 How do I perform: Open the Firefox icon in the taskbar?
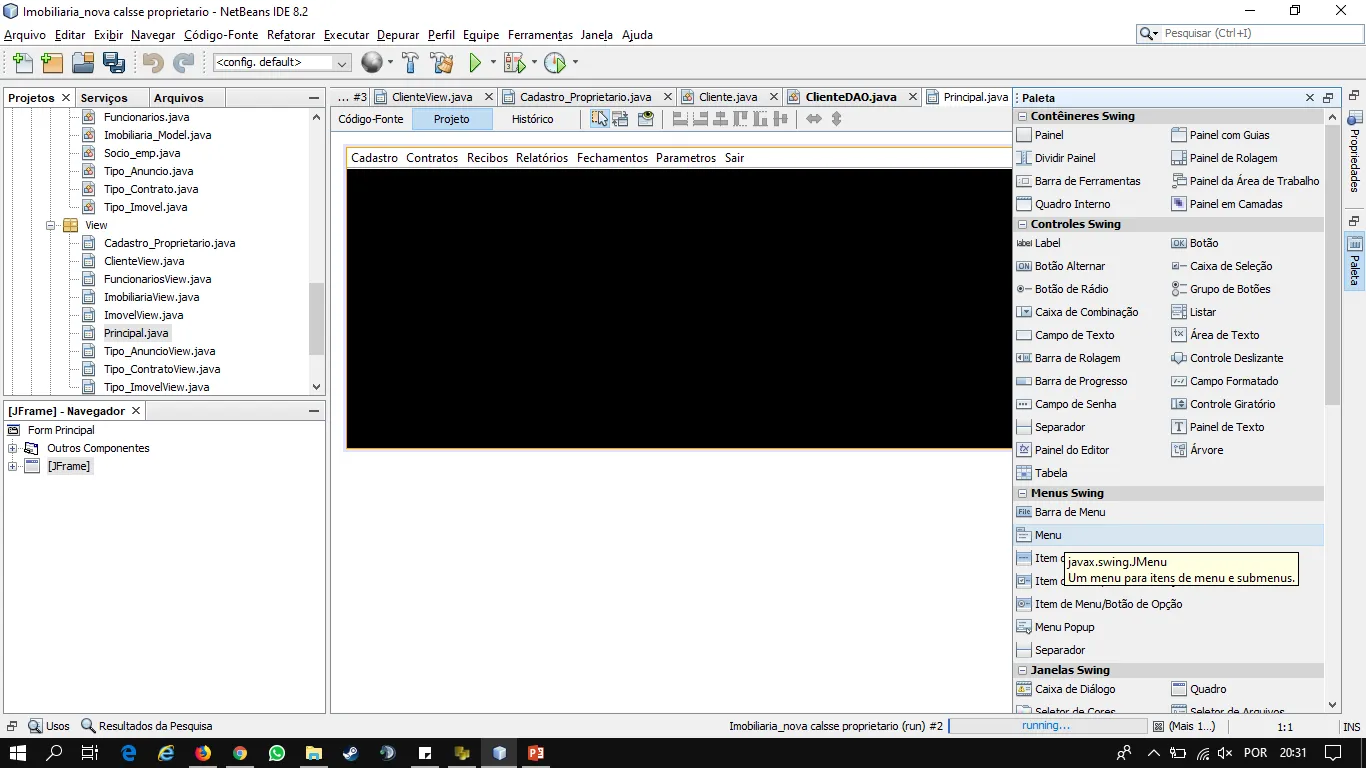click(x=203, y=753)
